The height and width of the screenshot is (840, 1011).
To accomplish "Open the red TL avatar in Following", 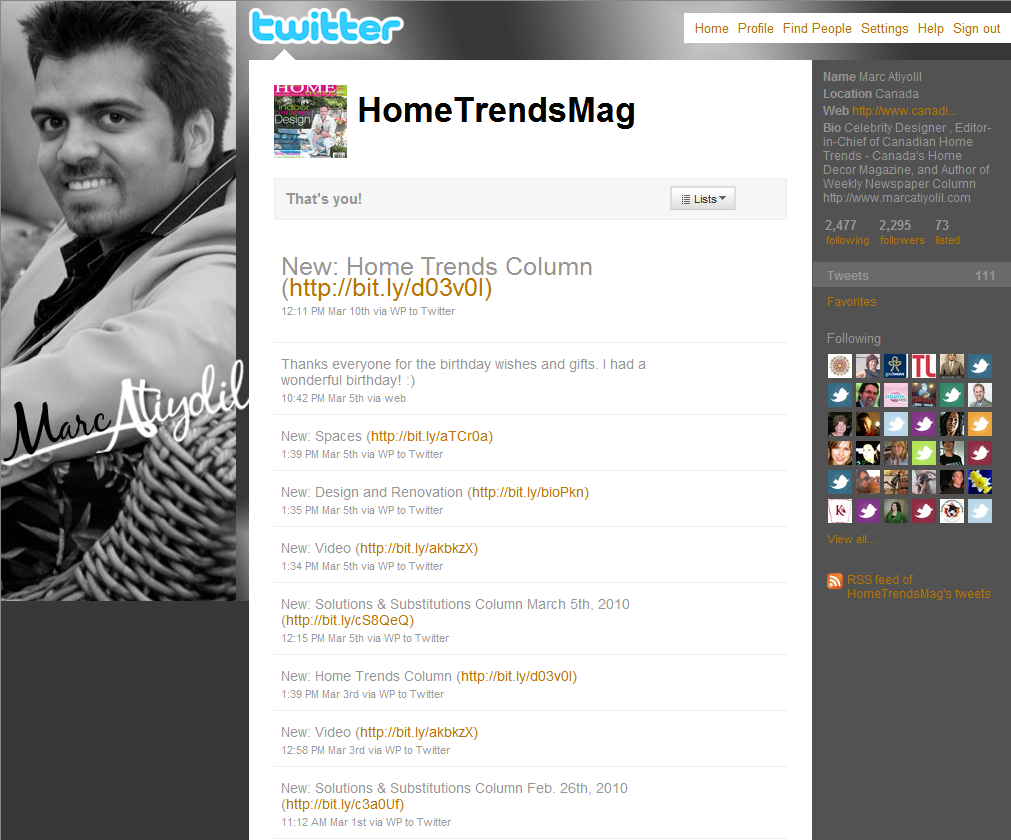I will coord(923,366).
